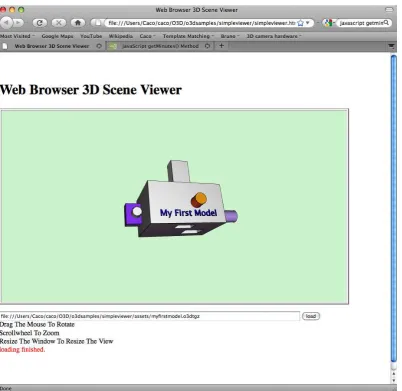Viewport: 402px width, 391px height.
Task: Click the model file path input field
Action: click(x=150, y=316)
